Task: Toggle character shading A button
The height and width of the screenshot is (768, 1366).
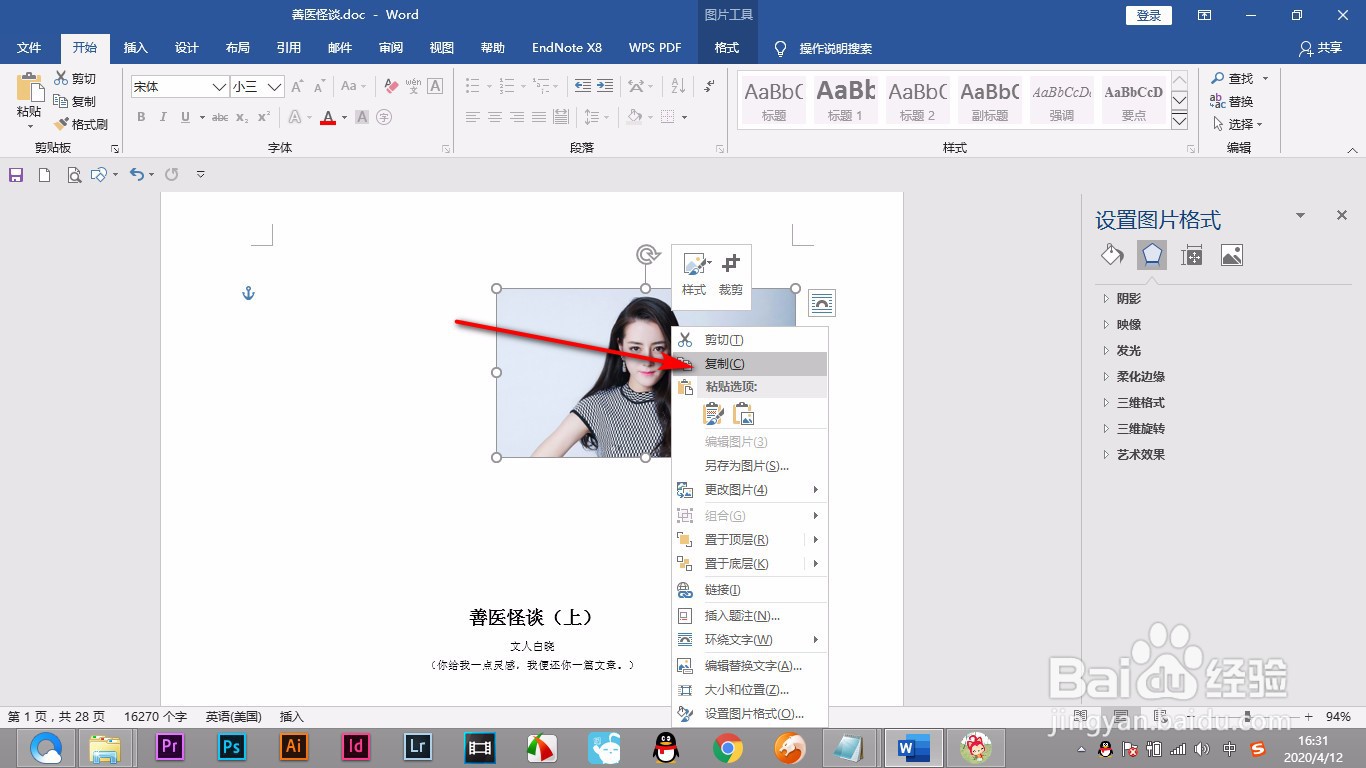Action: click(x=362, y=117)
